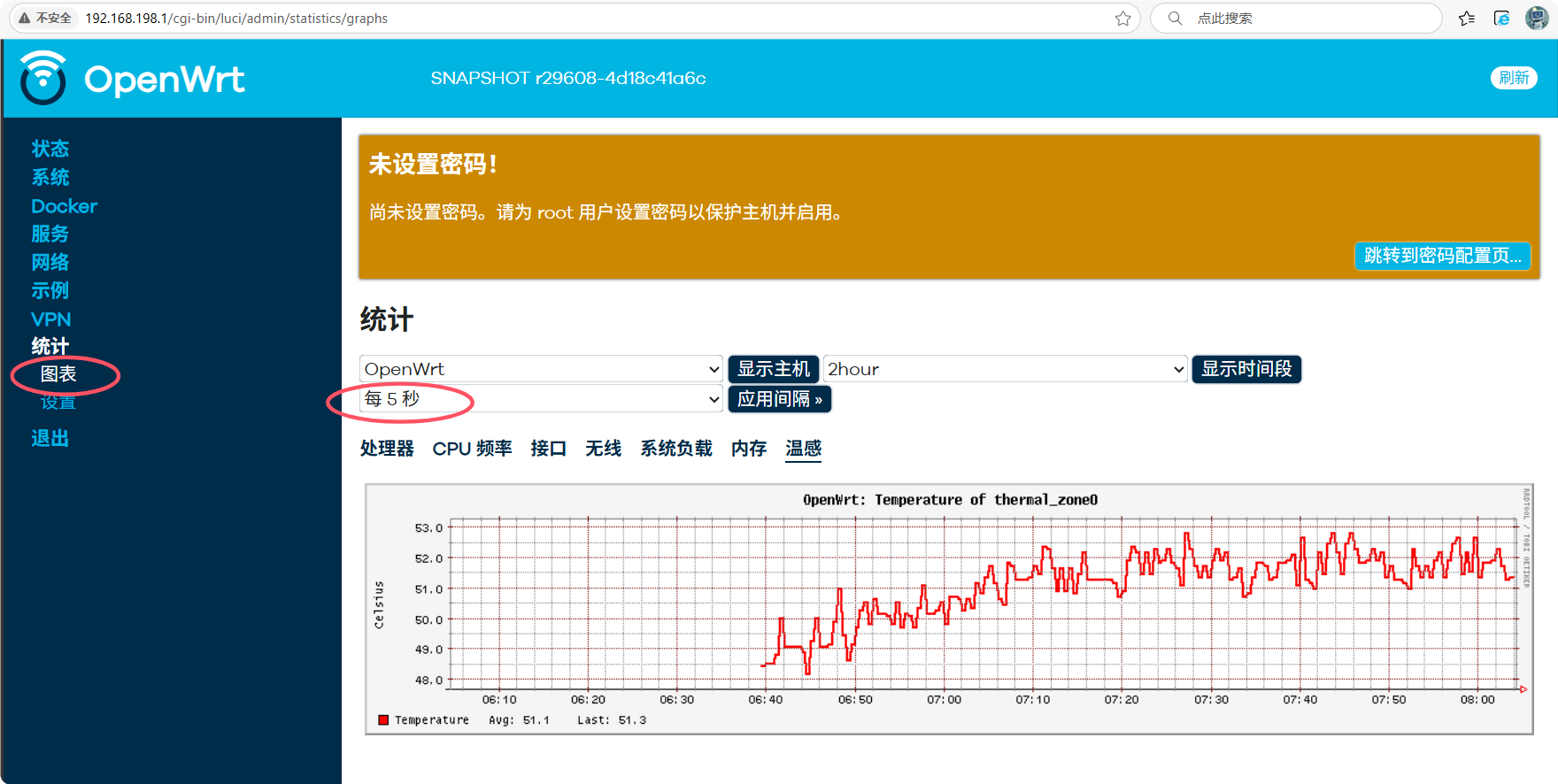
Task: Open the browser profile avatar
Action: tap(1537, 19)
